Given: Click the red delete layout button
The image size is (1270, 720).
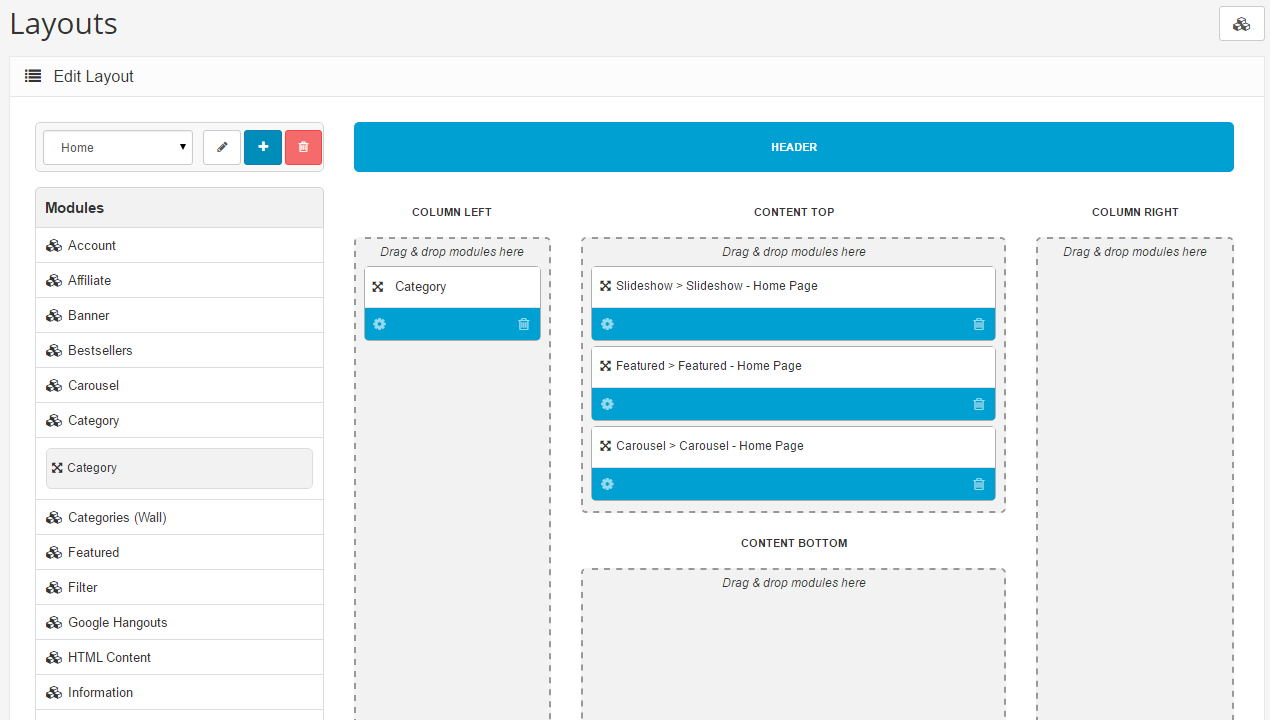Looking at the screenshot, I should (x=303, y=147).
